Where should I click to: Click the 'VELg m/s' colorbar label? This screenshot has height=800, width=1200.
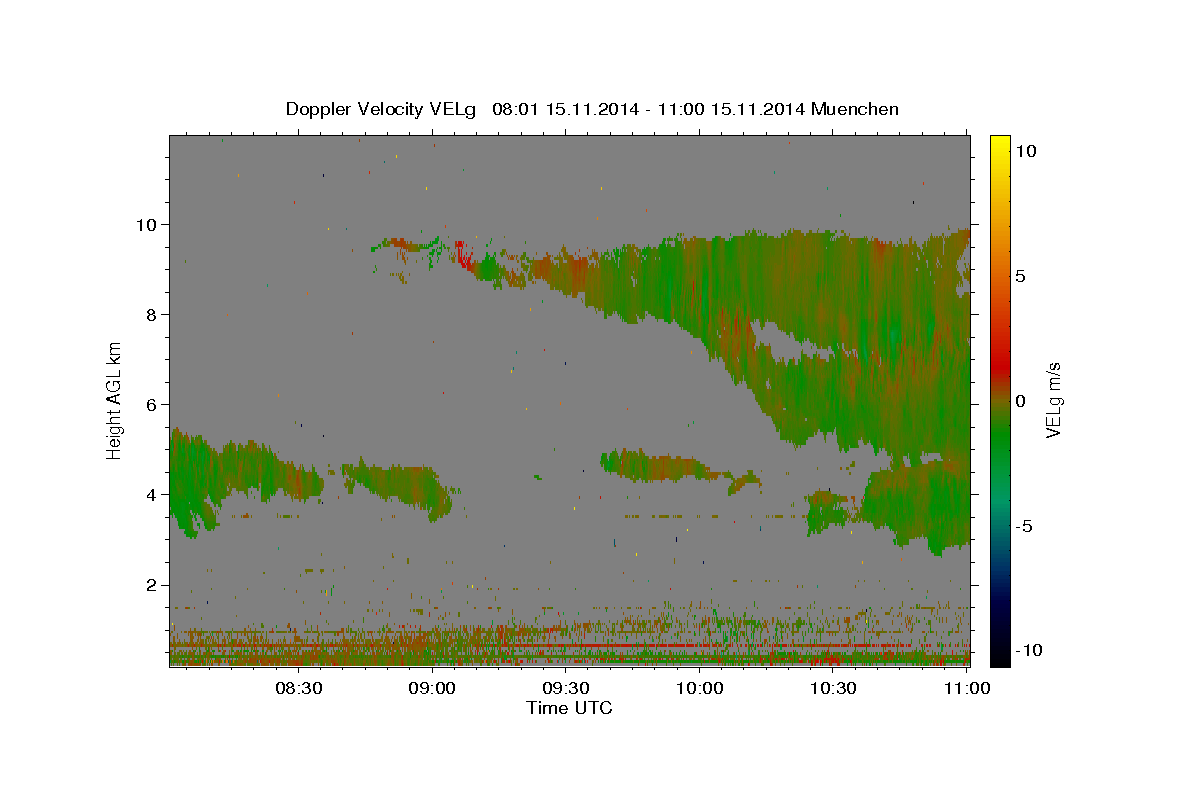coord(1053,400)
